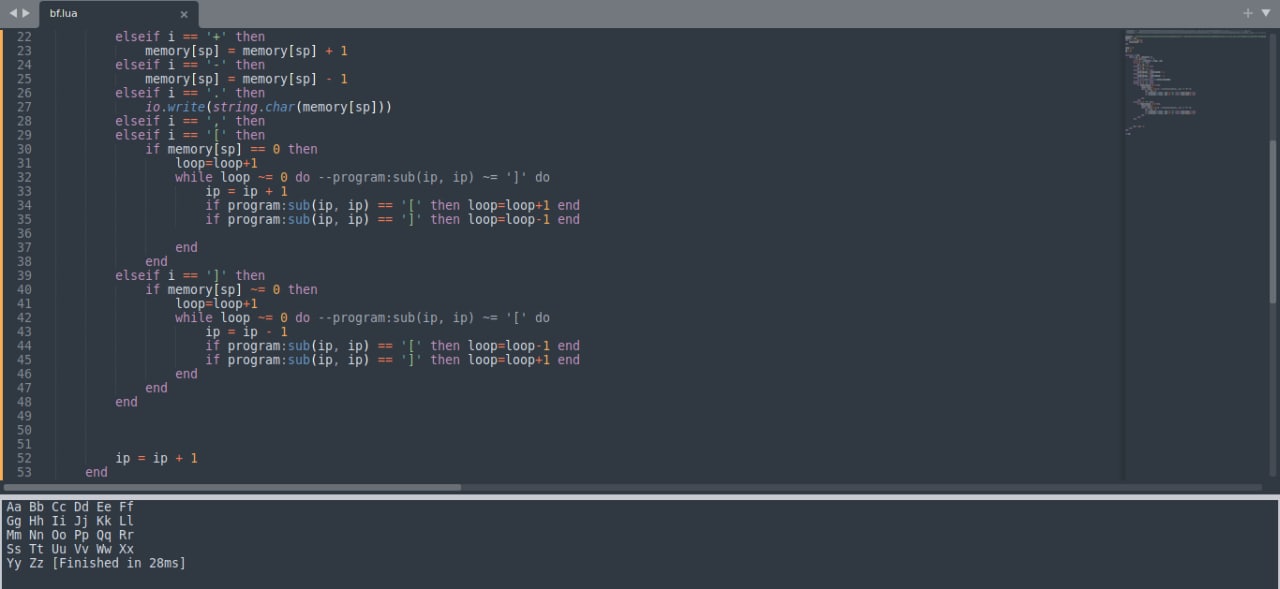This screenshot has width=1280, height=589.
Task: Close the bf.lua tab
Action: 183,14
